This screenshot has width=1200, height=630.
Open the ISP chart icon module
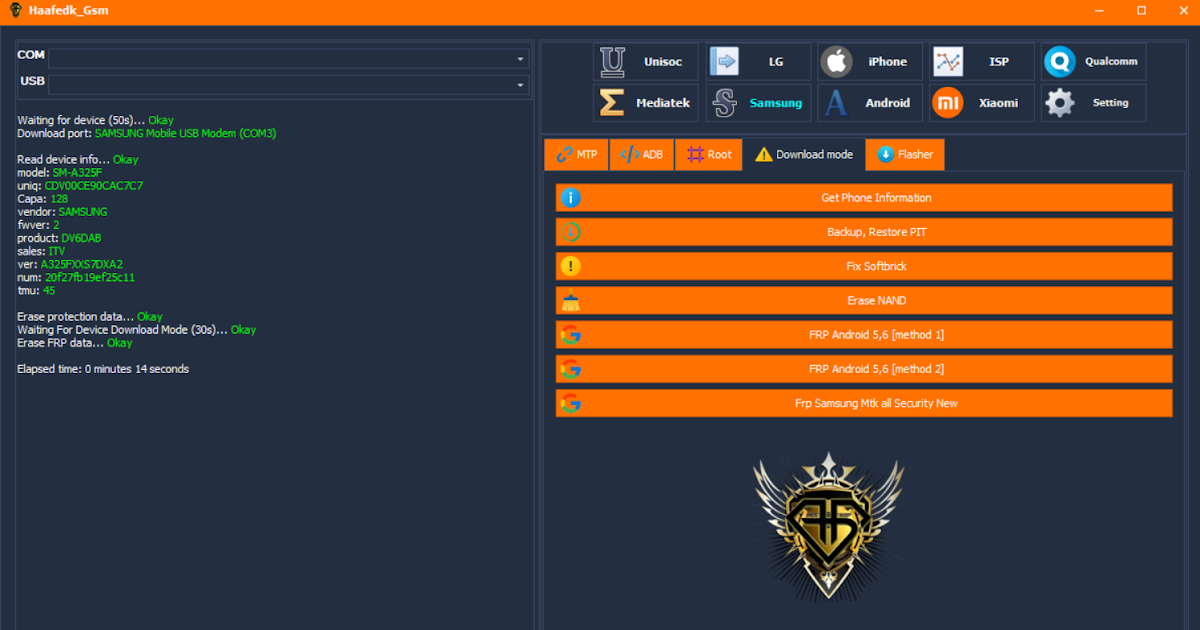point(948,62)
